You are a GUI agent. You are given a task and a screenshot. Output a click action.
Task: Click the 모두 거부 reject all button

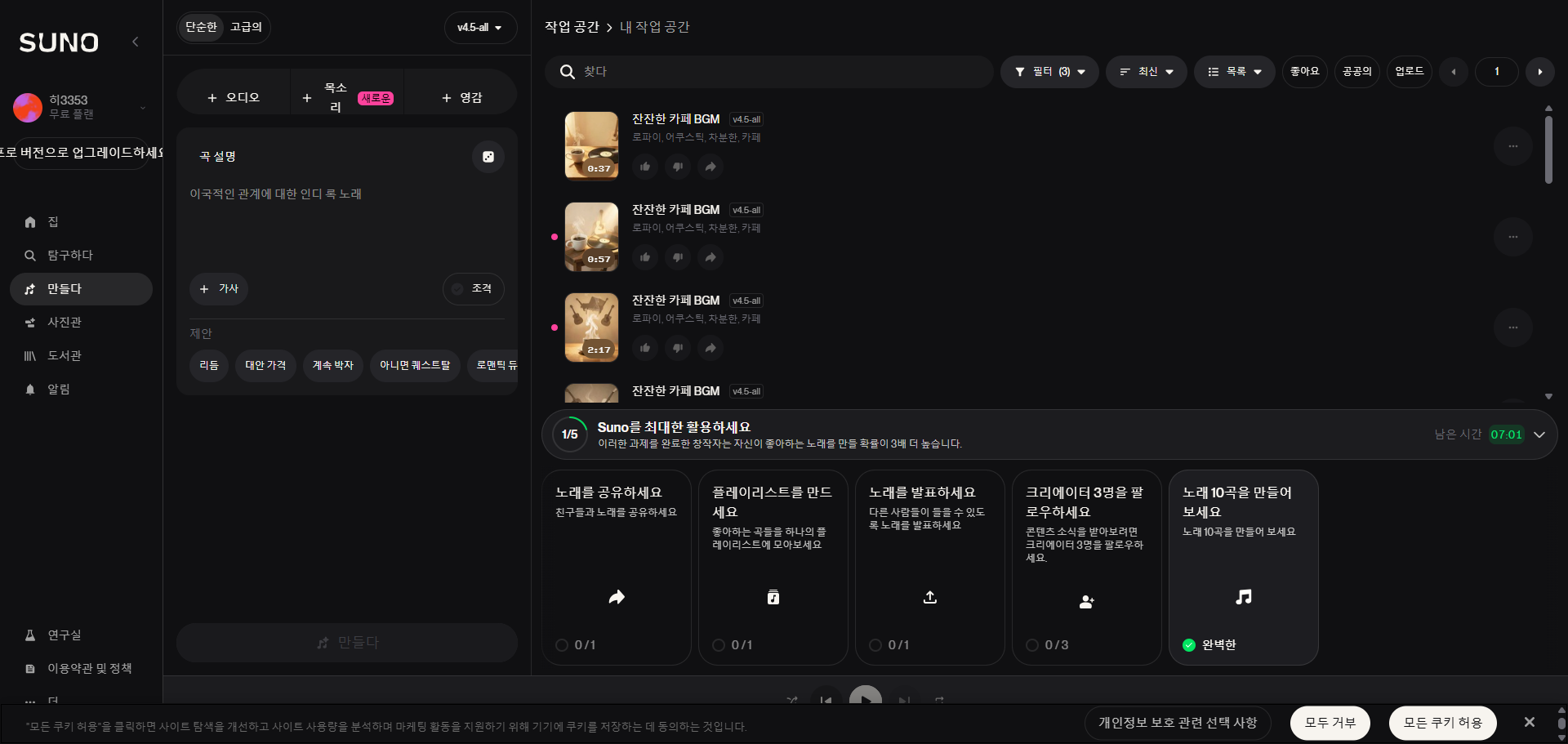(1330, 723)
